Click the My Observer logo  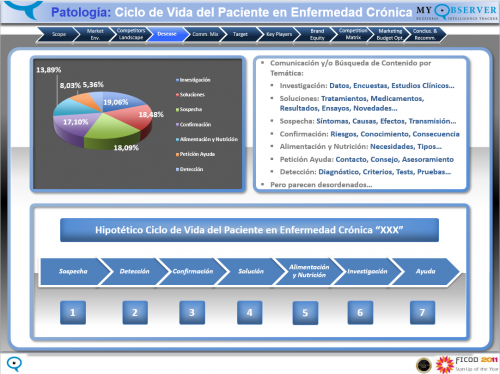(x=457, y=12)
